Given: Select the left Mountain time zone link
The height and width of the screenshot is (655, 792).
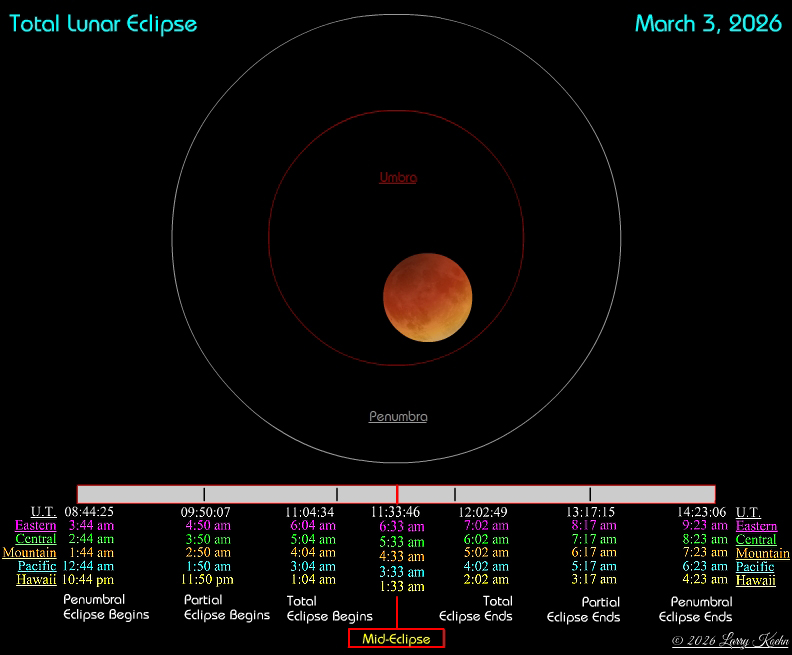Looking at the screenshot, I should click(30, 552).
